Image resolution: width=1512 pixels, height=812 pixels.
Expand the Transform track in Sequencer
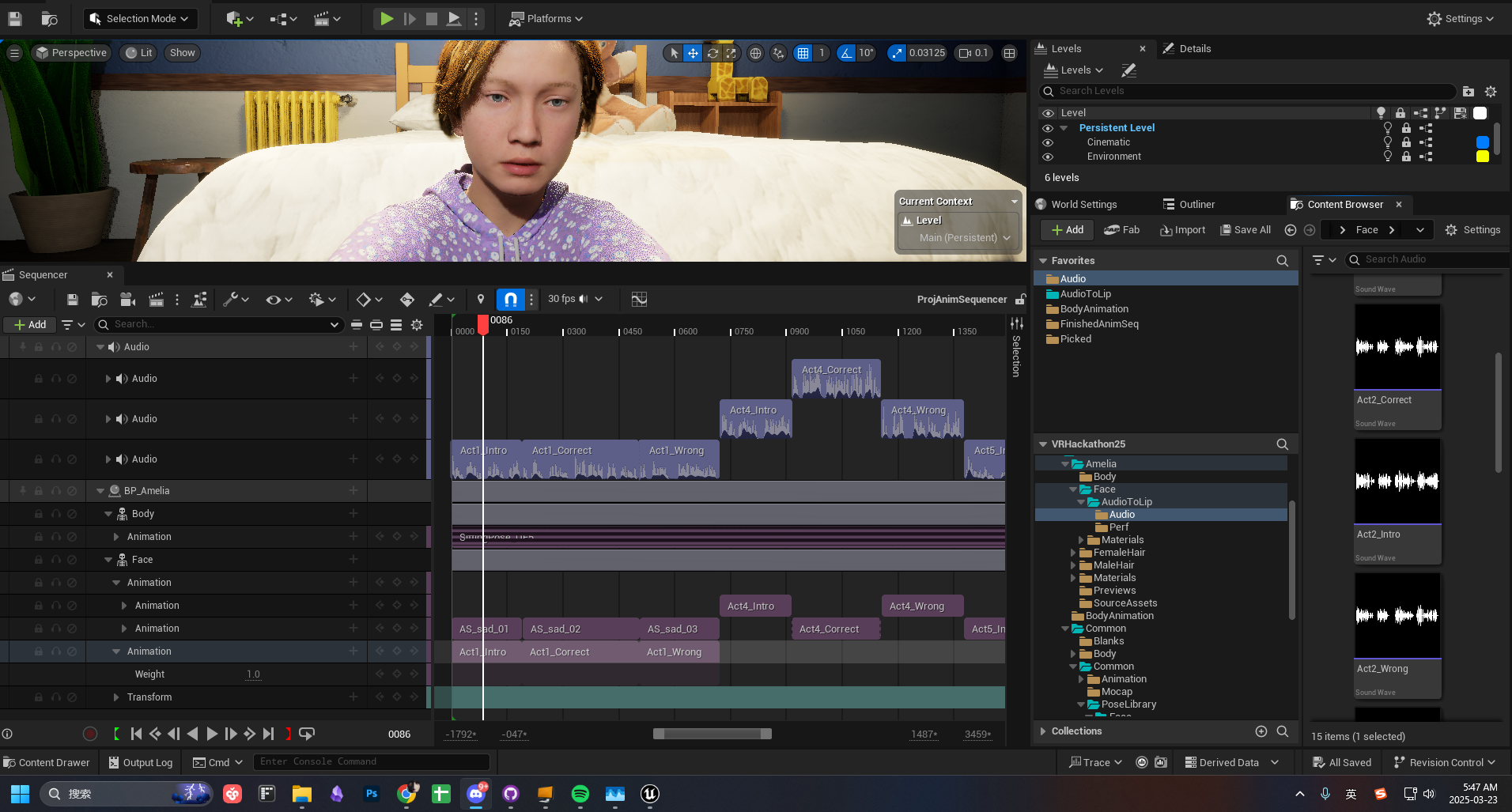116,697
